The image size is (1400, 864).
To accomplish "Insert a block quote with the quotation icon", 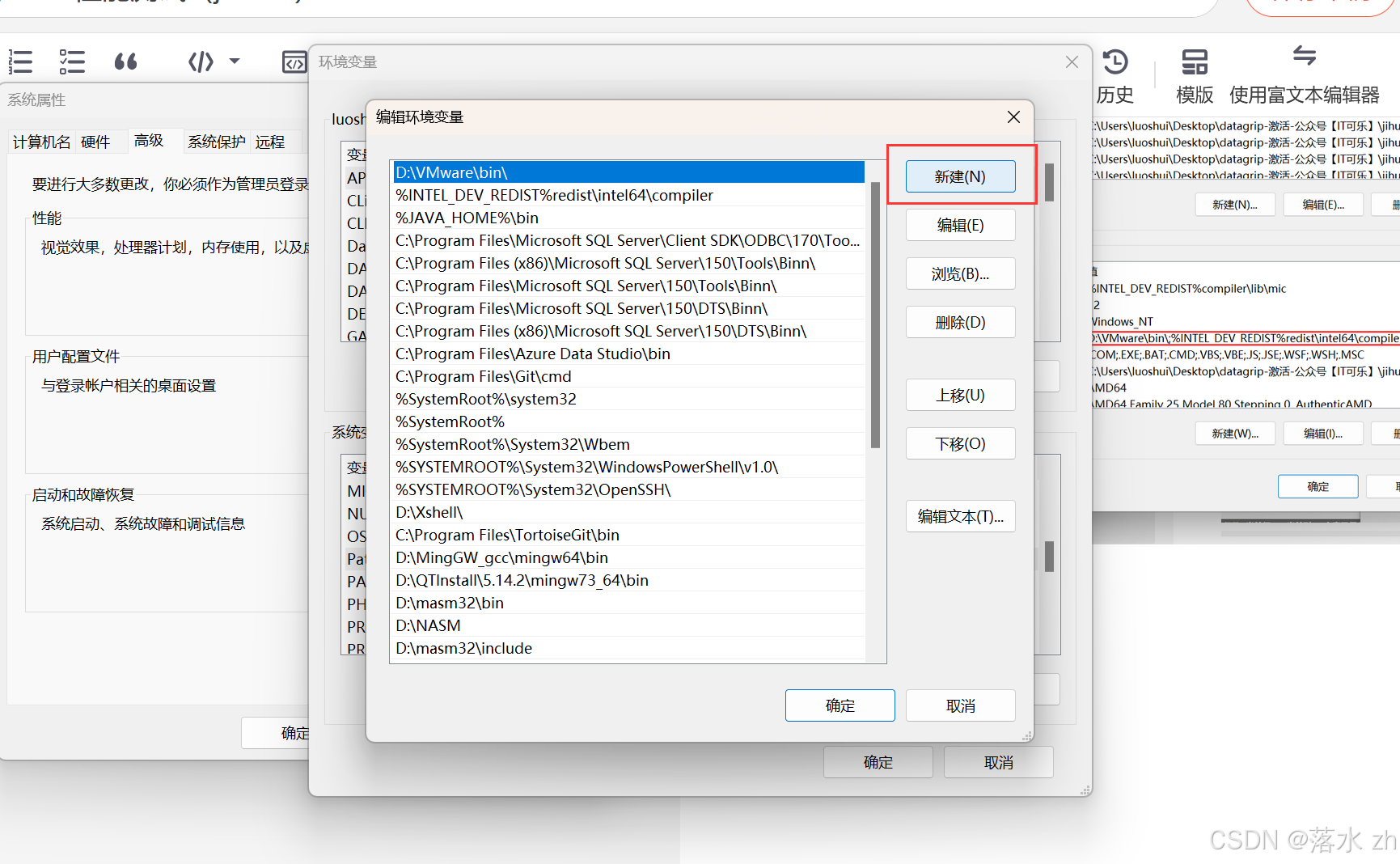I will pos(125,61).
